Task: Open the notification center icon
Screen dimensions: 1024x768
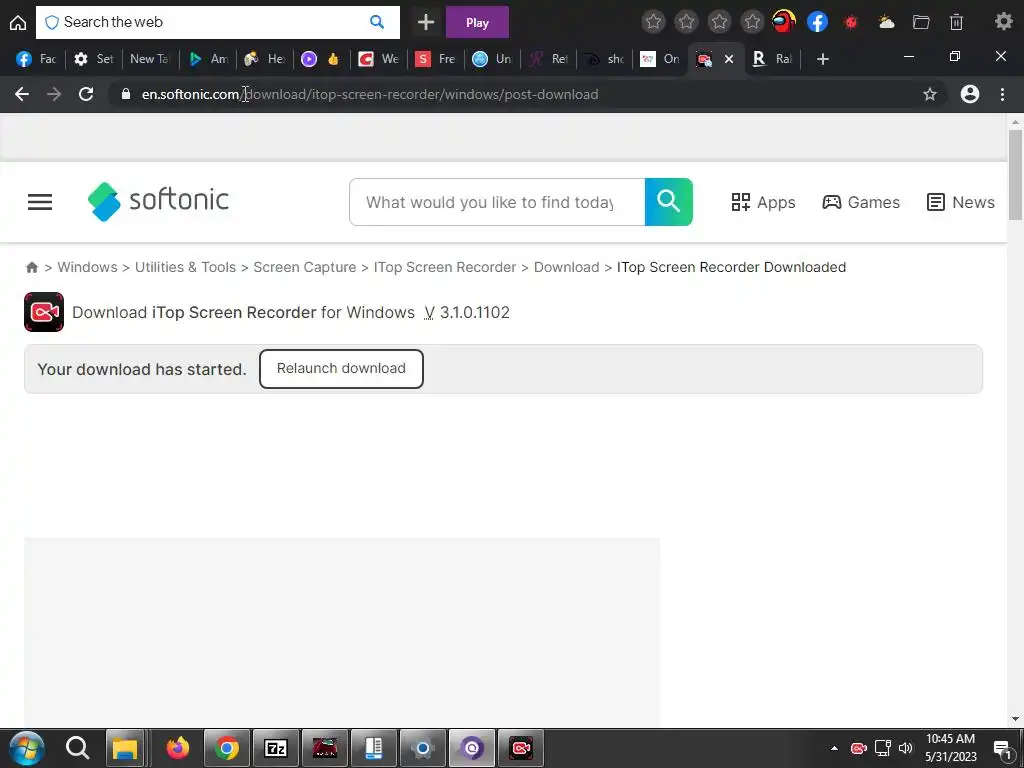Action: 1002,749
